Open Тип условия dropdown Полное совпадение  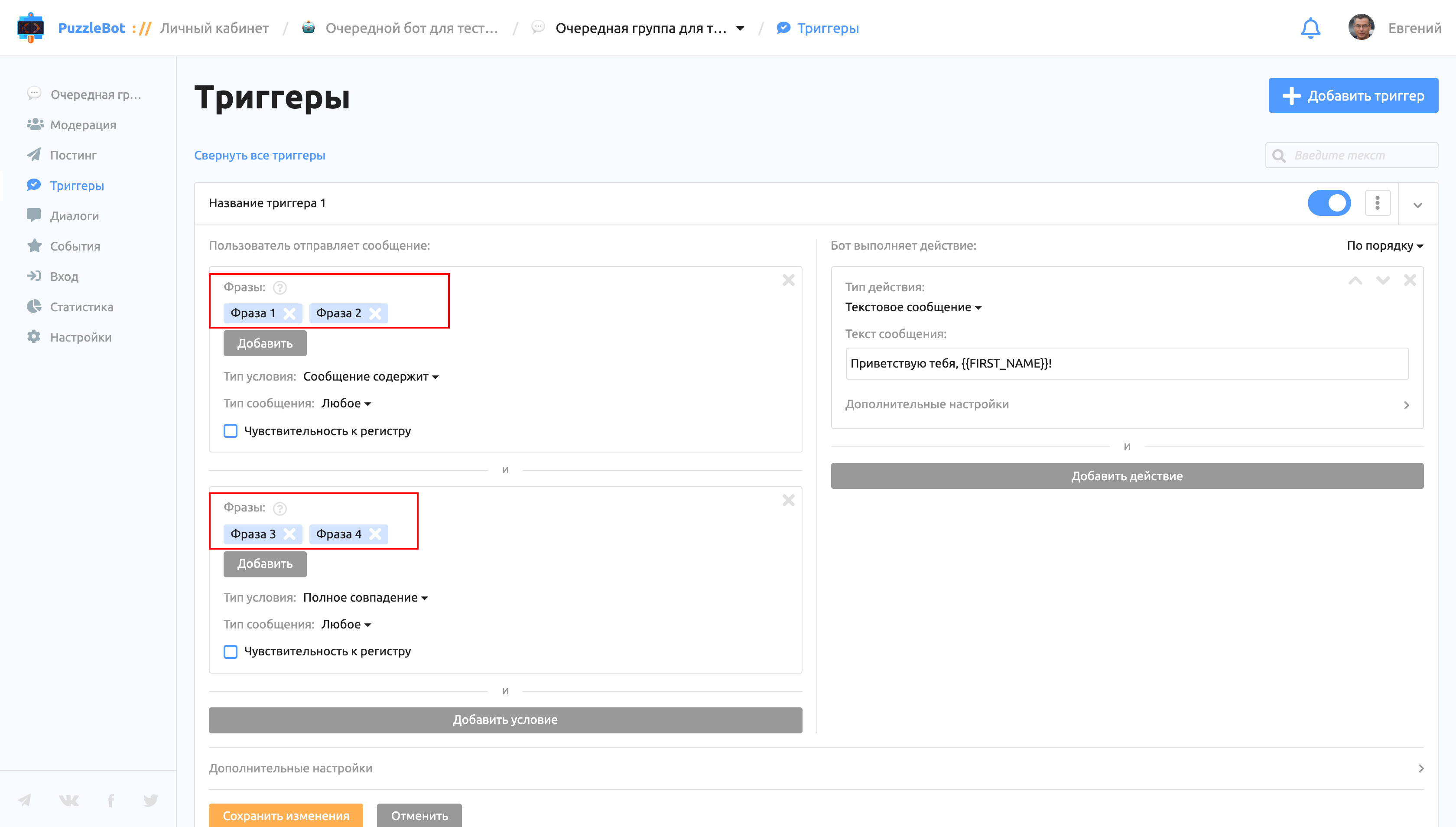[x=365, y=598]
